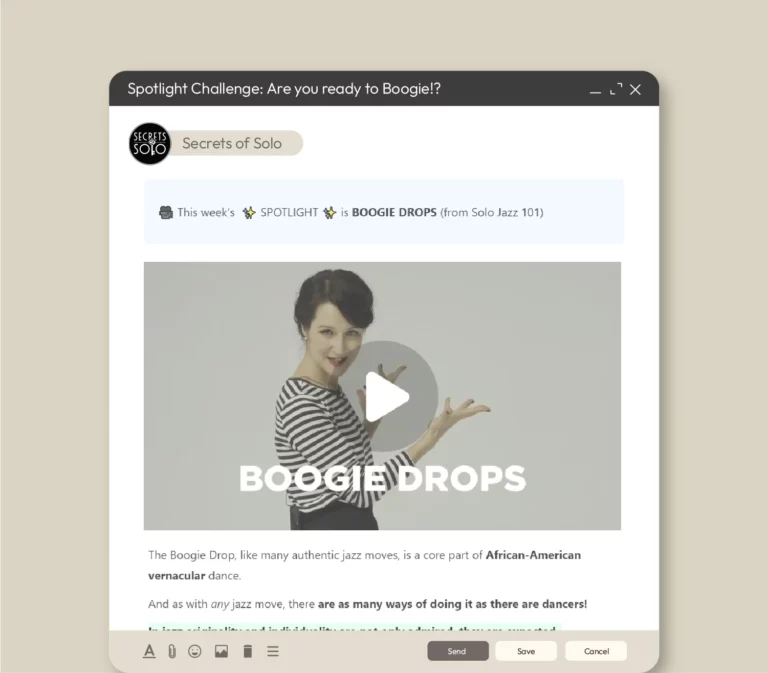Open the list options menu icon
The image size is (768, 673).
pyautogui.click(x=273, y=651)
